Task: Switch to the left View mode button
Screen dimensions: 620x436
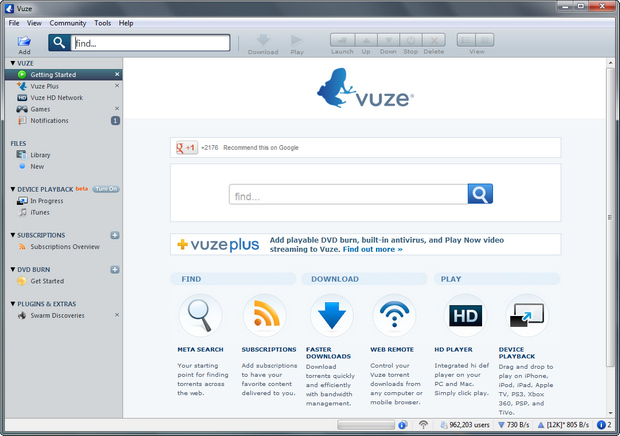Action: click(x=466, y=40)
